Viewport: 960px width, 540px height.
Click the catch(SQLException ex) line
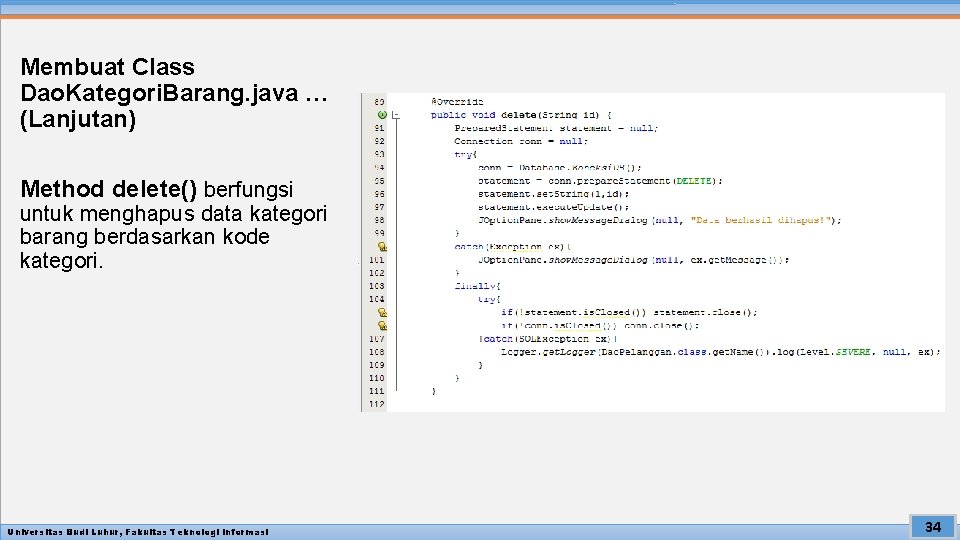548,339
